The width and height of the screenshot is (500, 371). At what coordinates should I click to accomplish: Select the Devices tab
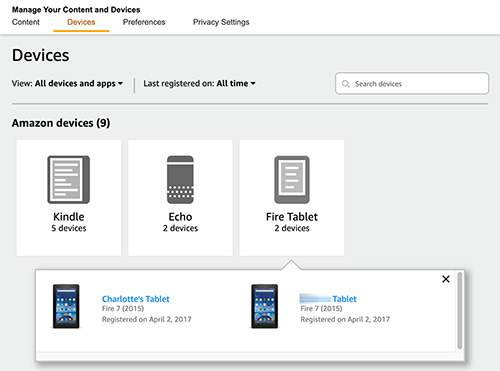81,22
